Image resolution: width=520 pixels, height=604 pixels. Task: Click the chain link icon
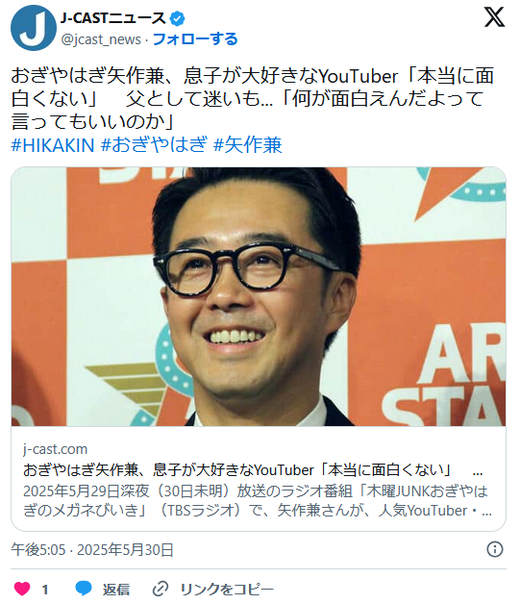coord(160,589)
